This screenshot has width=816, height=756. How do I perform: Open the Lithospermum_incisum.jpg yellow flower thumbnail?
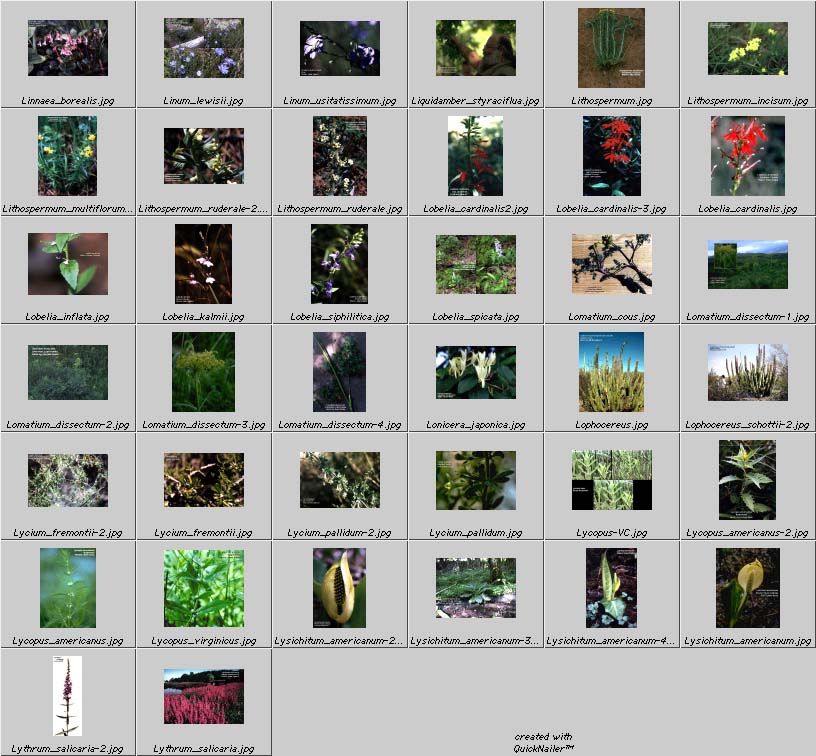(x=747, y=48)
